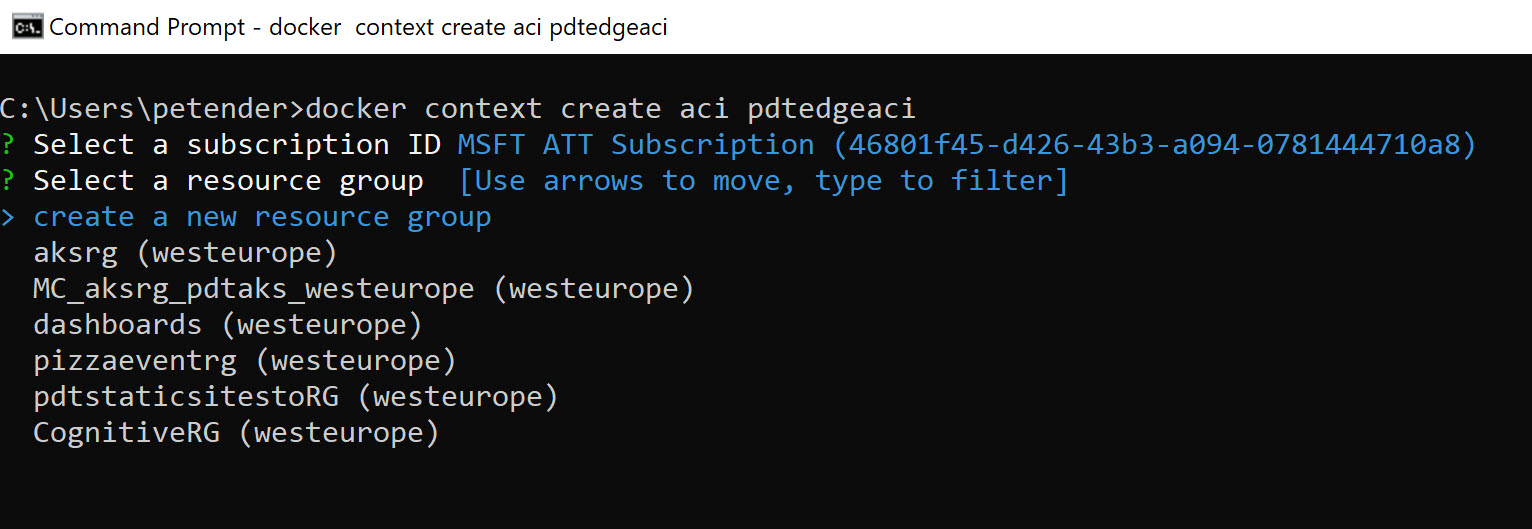The width and height of the screenshot is (1532, 529).
Task: Click the "Select a resource group" label
Action: [228, 181]
